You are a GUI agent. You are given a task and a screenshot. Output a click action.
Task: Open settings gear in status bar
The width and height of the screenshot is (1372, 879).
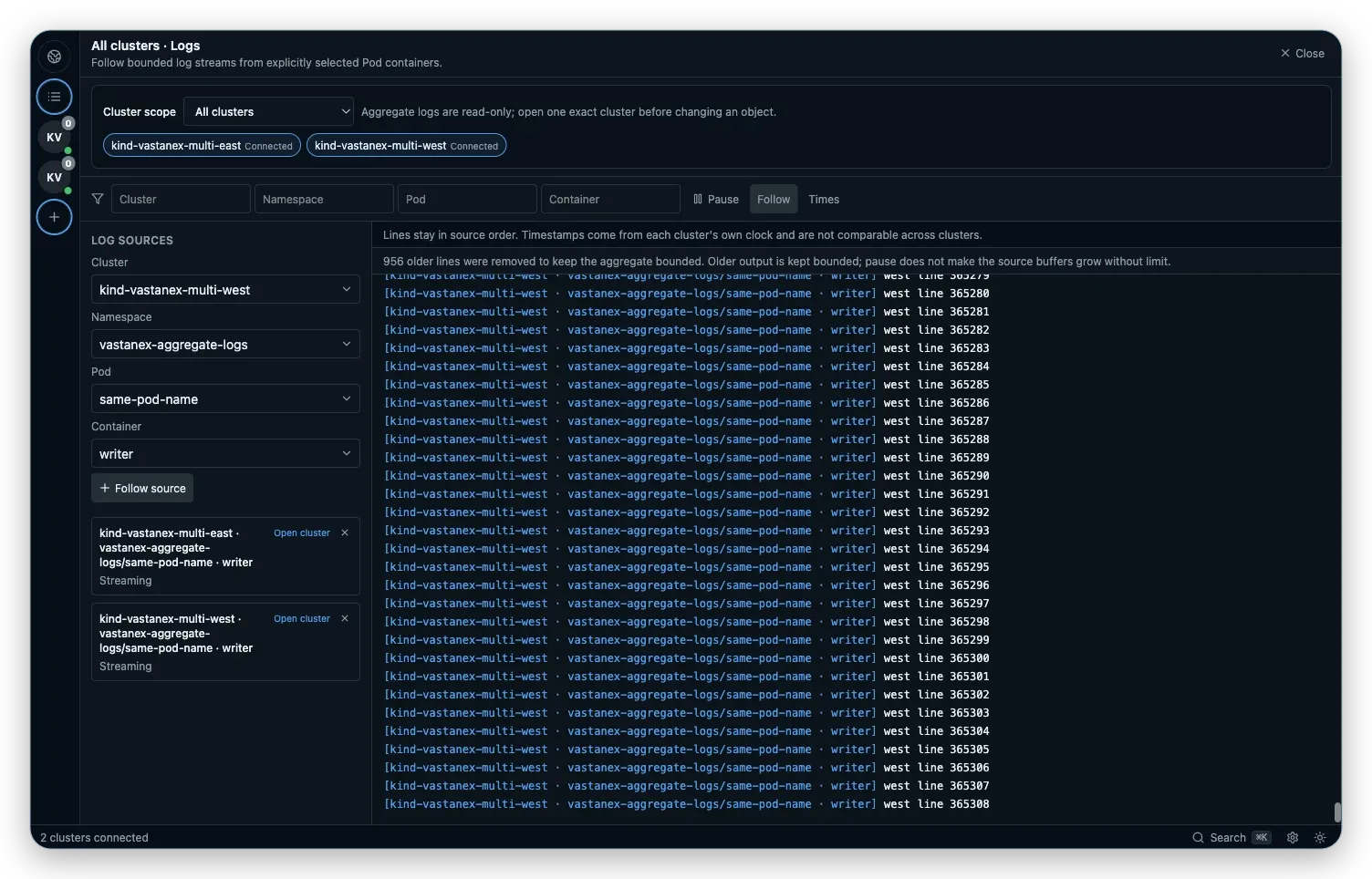pos(1293,837)
